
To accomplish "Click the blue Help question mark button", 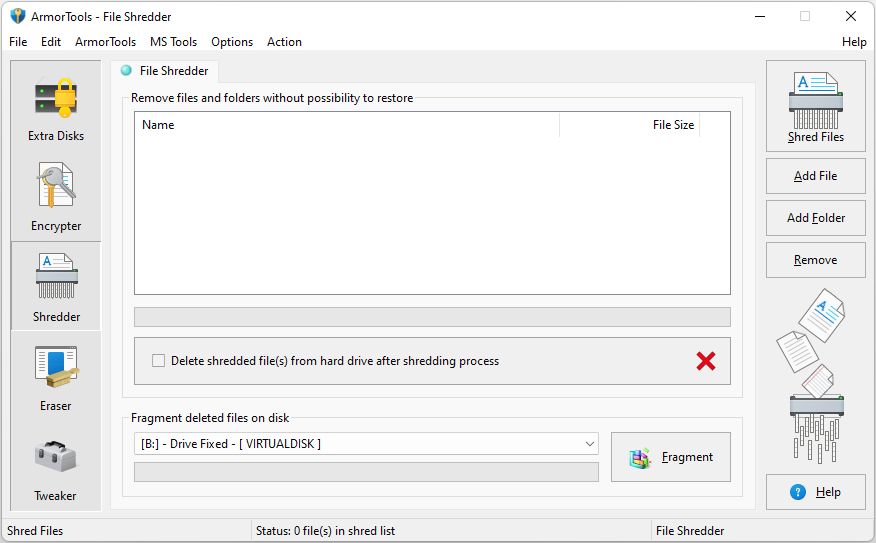I will pyautogui.click(x=815, y=492).
